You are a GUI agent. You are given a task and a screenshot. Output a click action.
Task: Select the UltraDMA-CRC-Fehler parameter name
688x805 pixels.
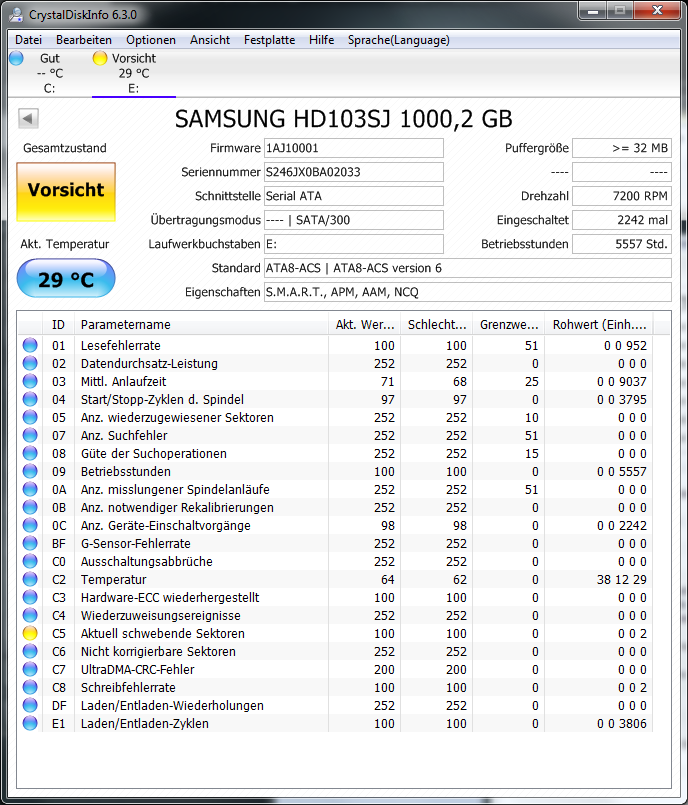coord(138,669)
